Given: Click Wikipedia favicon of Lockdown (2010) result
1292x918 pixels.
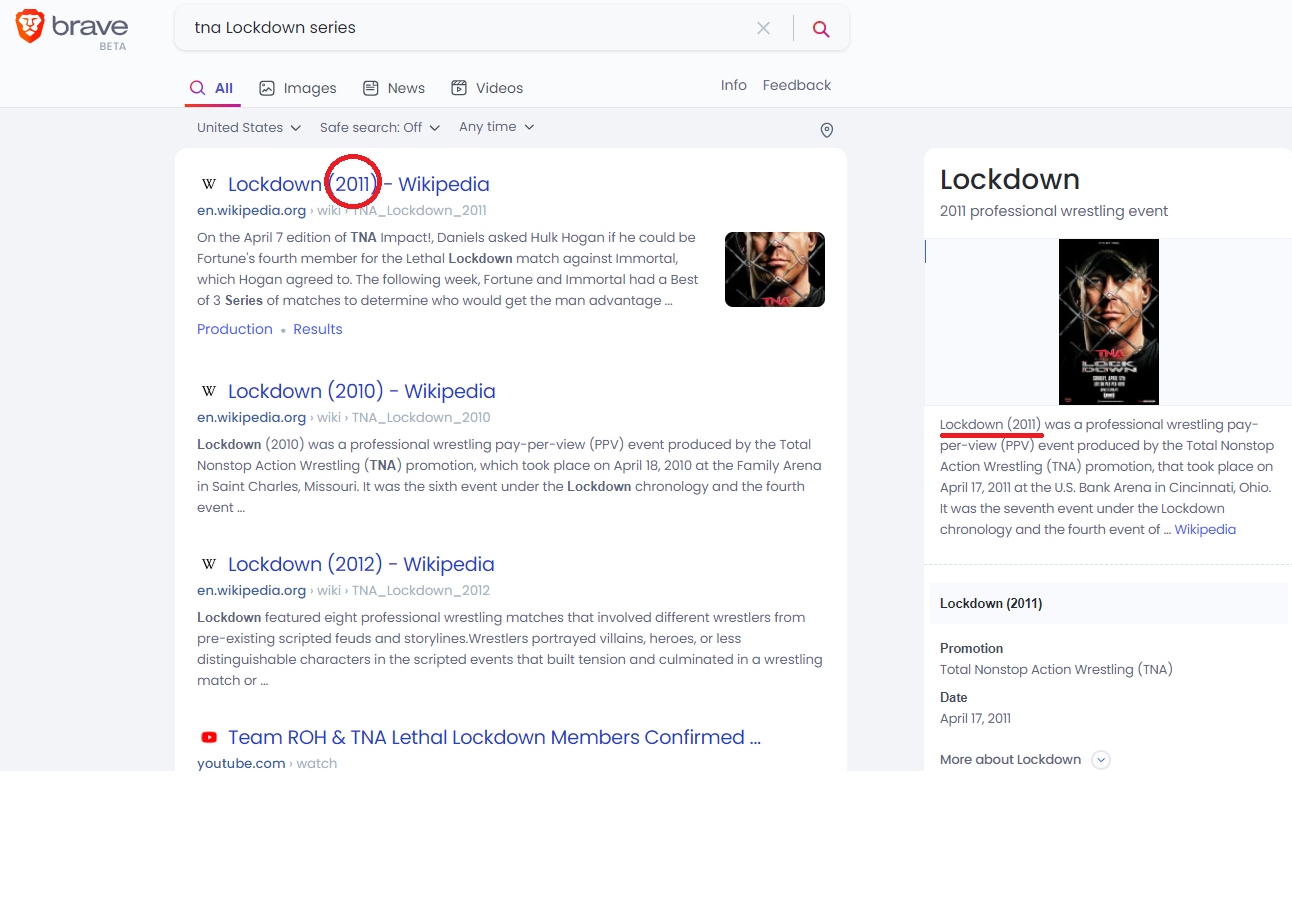Looking at the screenshot, I should 209,391.
